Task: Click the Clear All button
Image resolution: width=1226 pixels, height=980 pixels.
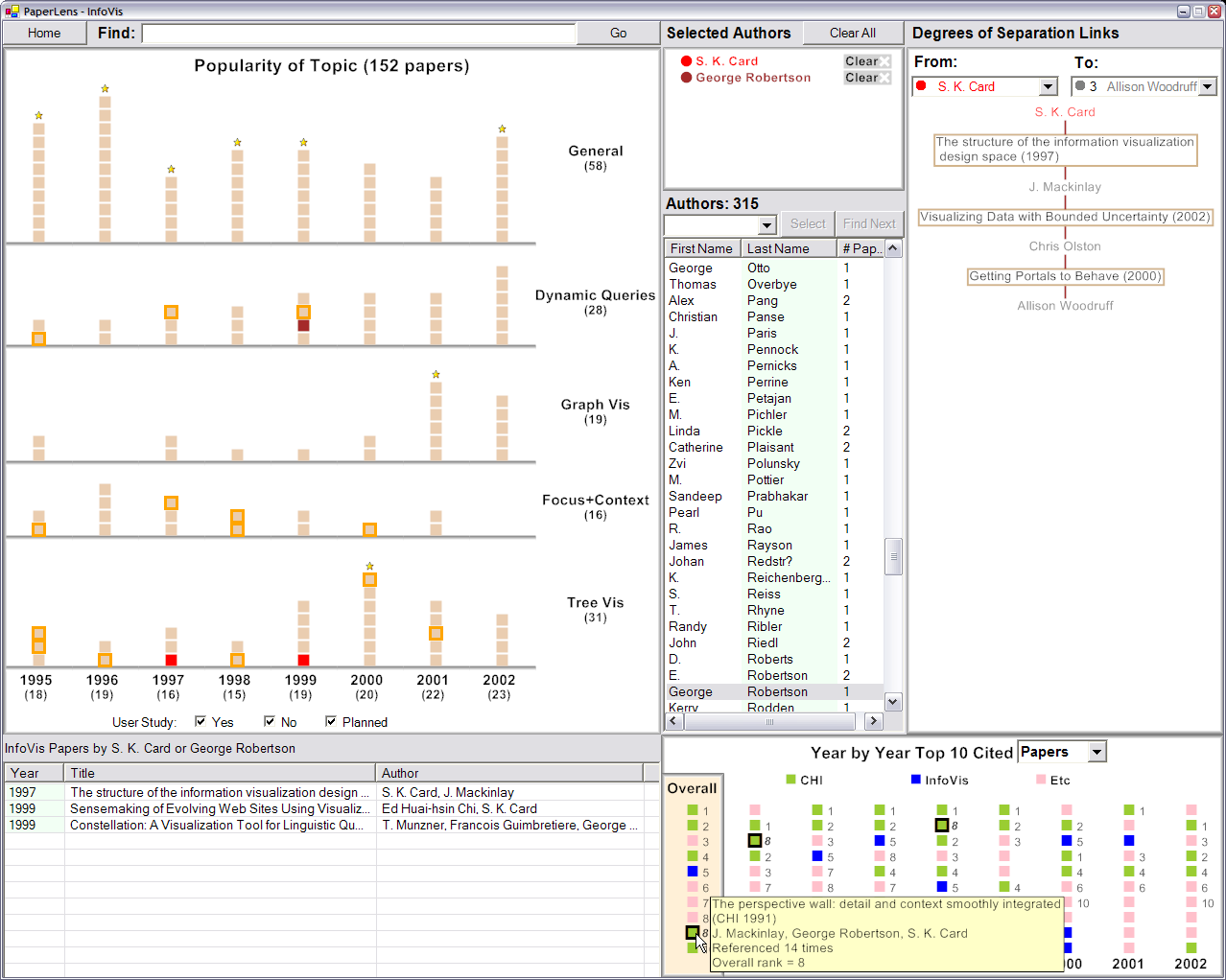Action: click(852, 33)
